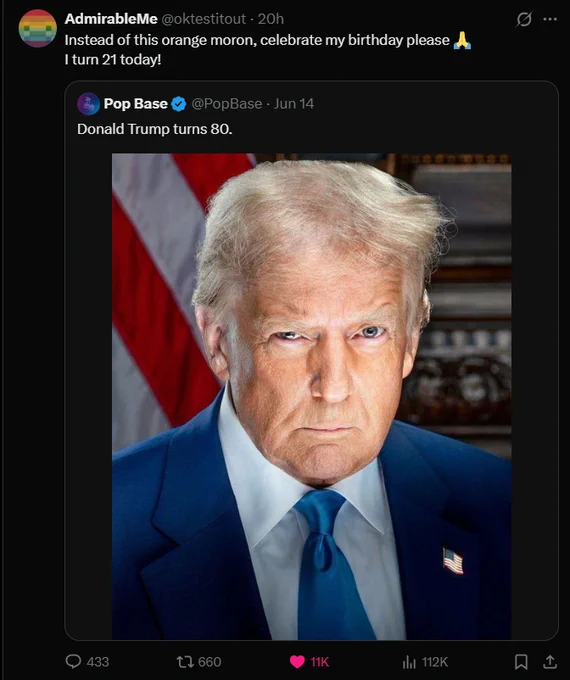Open Pop Base profile avatar
The width and height of the screenshot is (570, 680).
(x=88, y=104)
